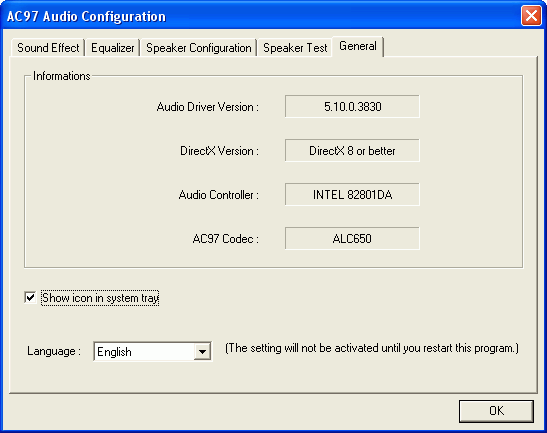The height and width of the screenshot is (433, 547).
Task: Switch to the Sound Effect tab
Action: click(x=48, y=48)
